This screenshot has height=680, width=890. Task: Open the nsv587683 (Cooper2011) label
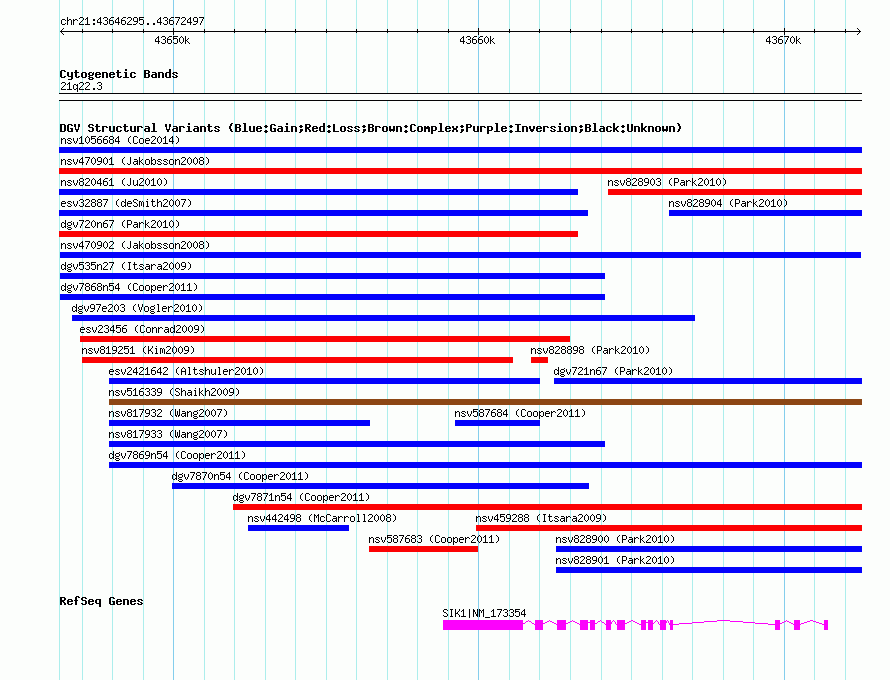click(434, 539)
